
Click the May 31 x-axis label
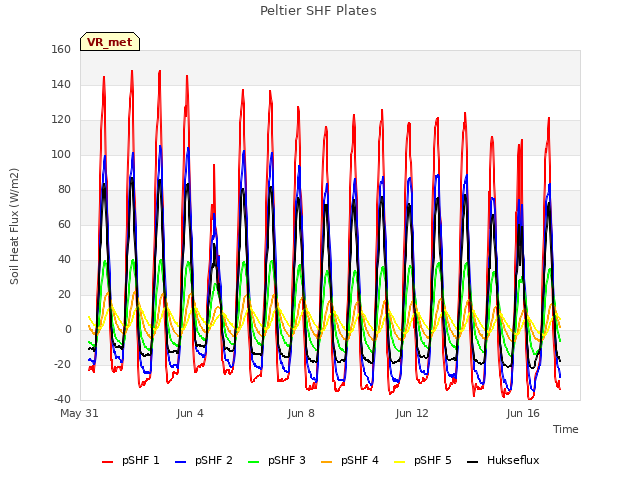pyautogui.click(x=79, y=413)
